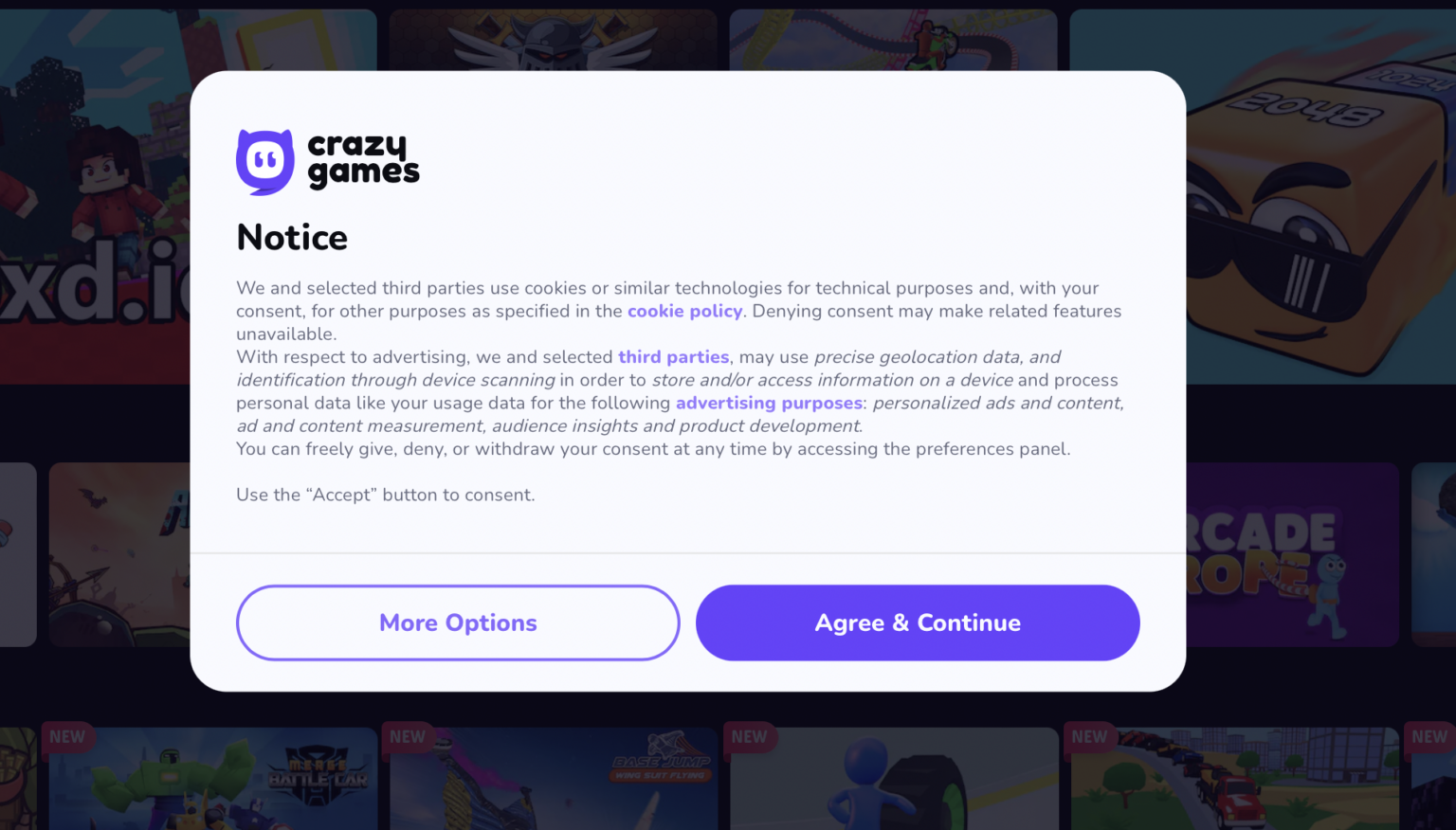Click the More Options button
The image size is (1456, 830).
point(458,622)
